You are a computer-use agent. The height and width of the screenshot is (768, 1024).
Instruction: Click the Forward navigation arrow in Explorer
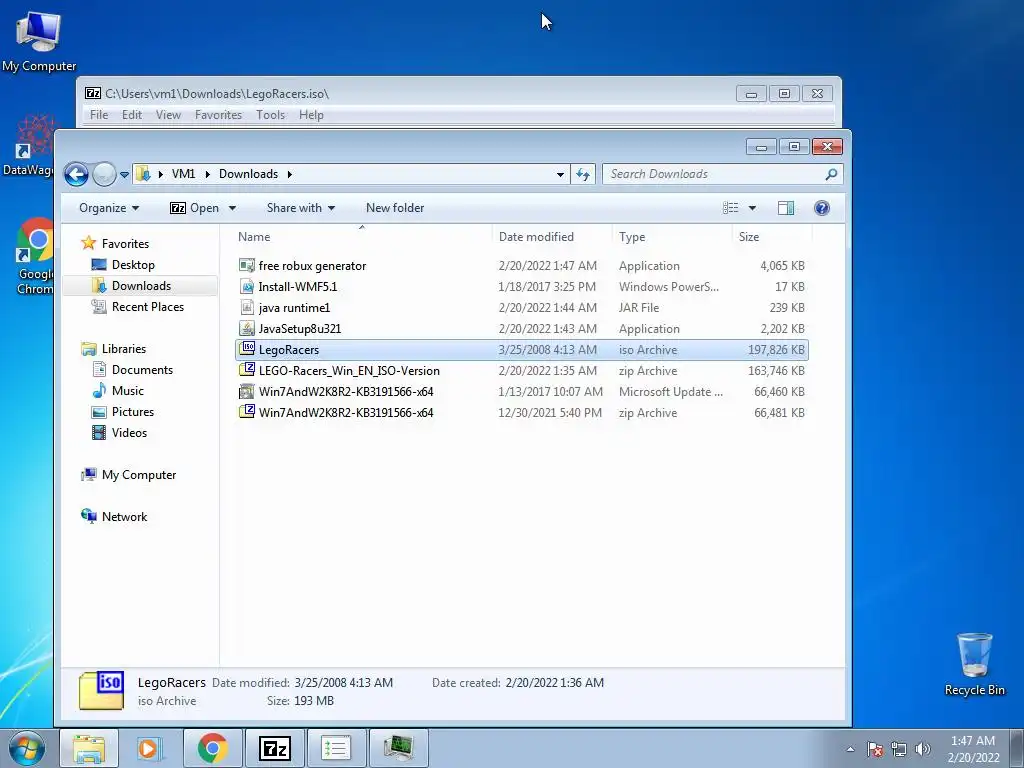pos(104,174)
